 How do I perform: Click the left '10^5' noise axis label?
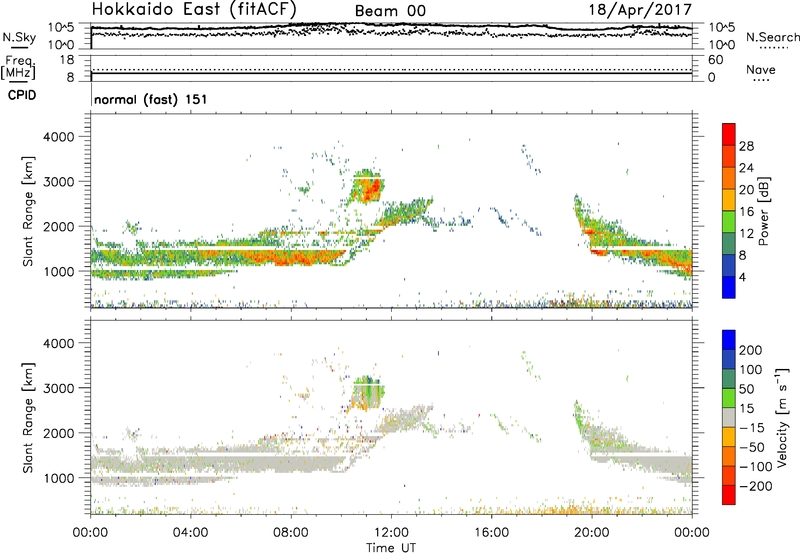point(61,27)
